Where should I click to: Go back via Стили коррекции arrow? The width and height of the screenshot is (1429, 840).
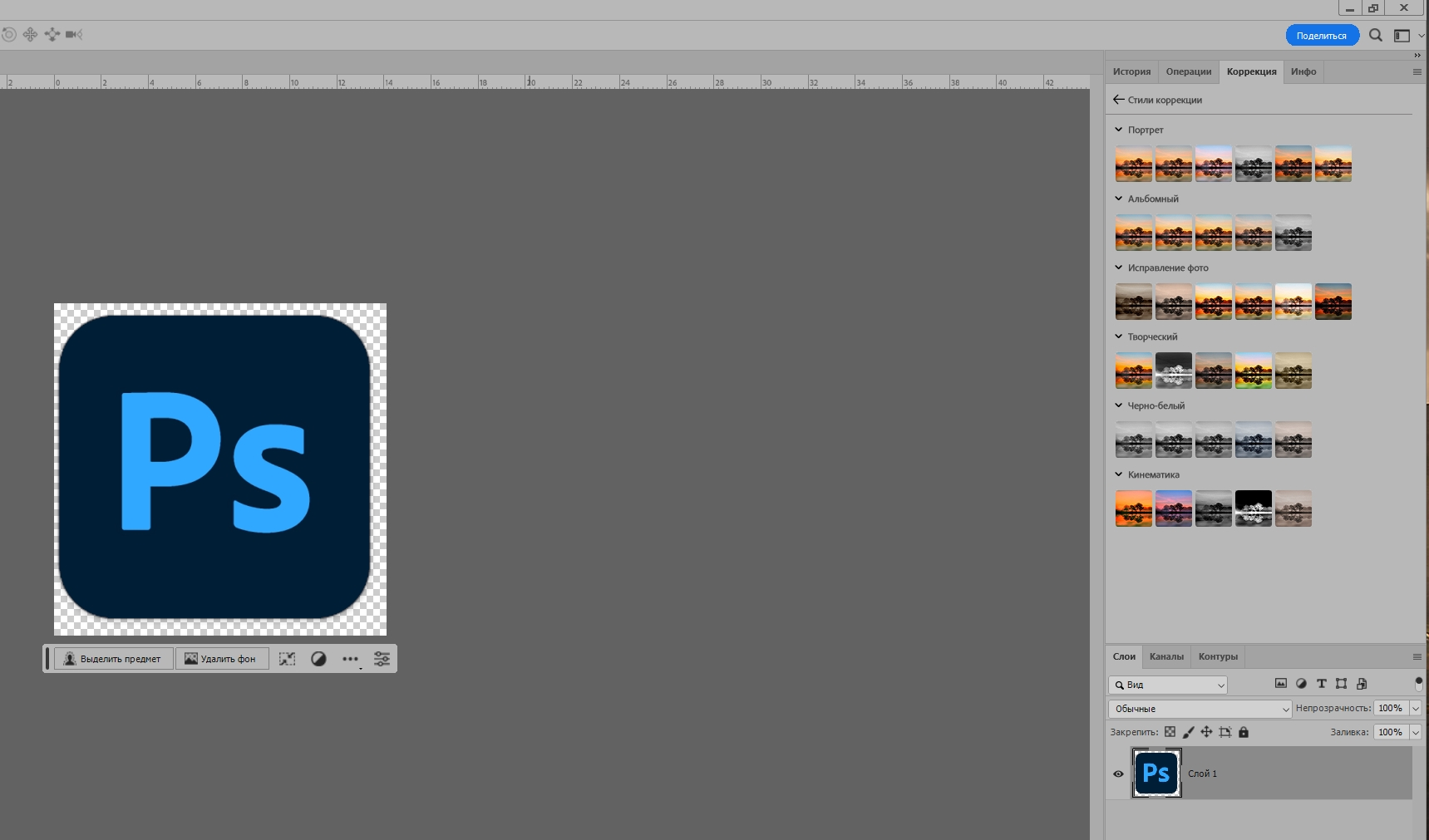click(1119, 100)
